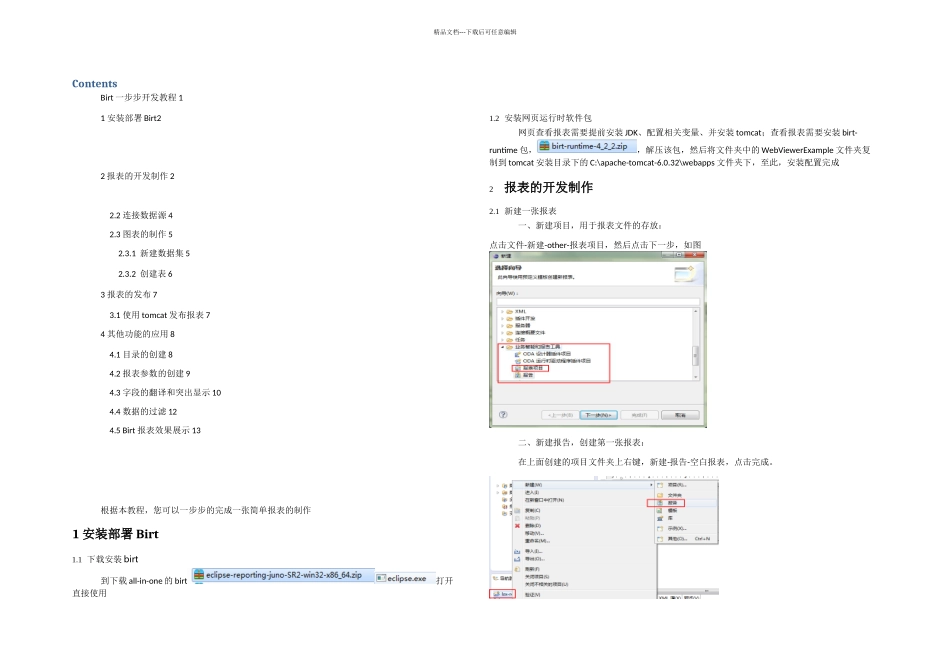The height and width of the screenshot is (672, 950).
Task: Click the rightmost Cancel button in the wizard dialog
Action: coord(680,415)
